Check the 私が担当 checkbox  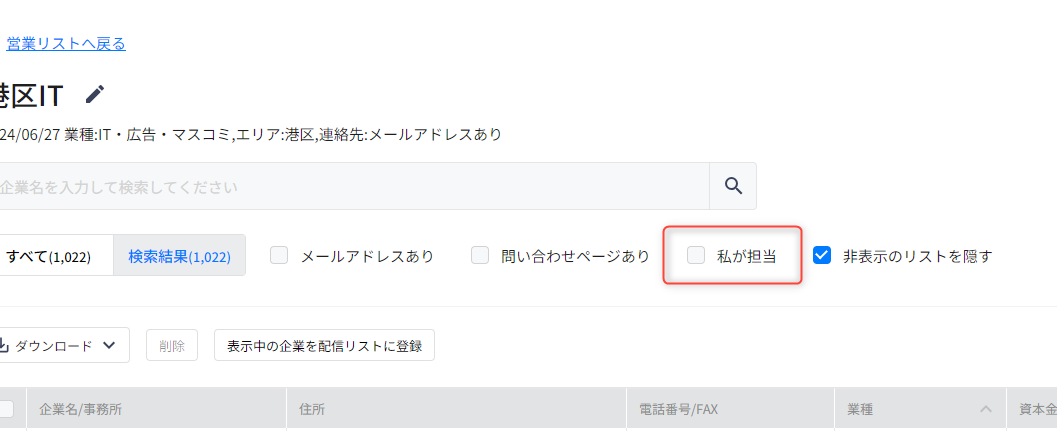696,256
